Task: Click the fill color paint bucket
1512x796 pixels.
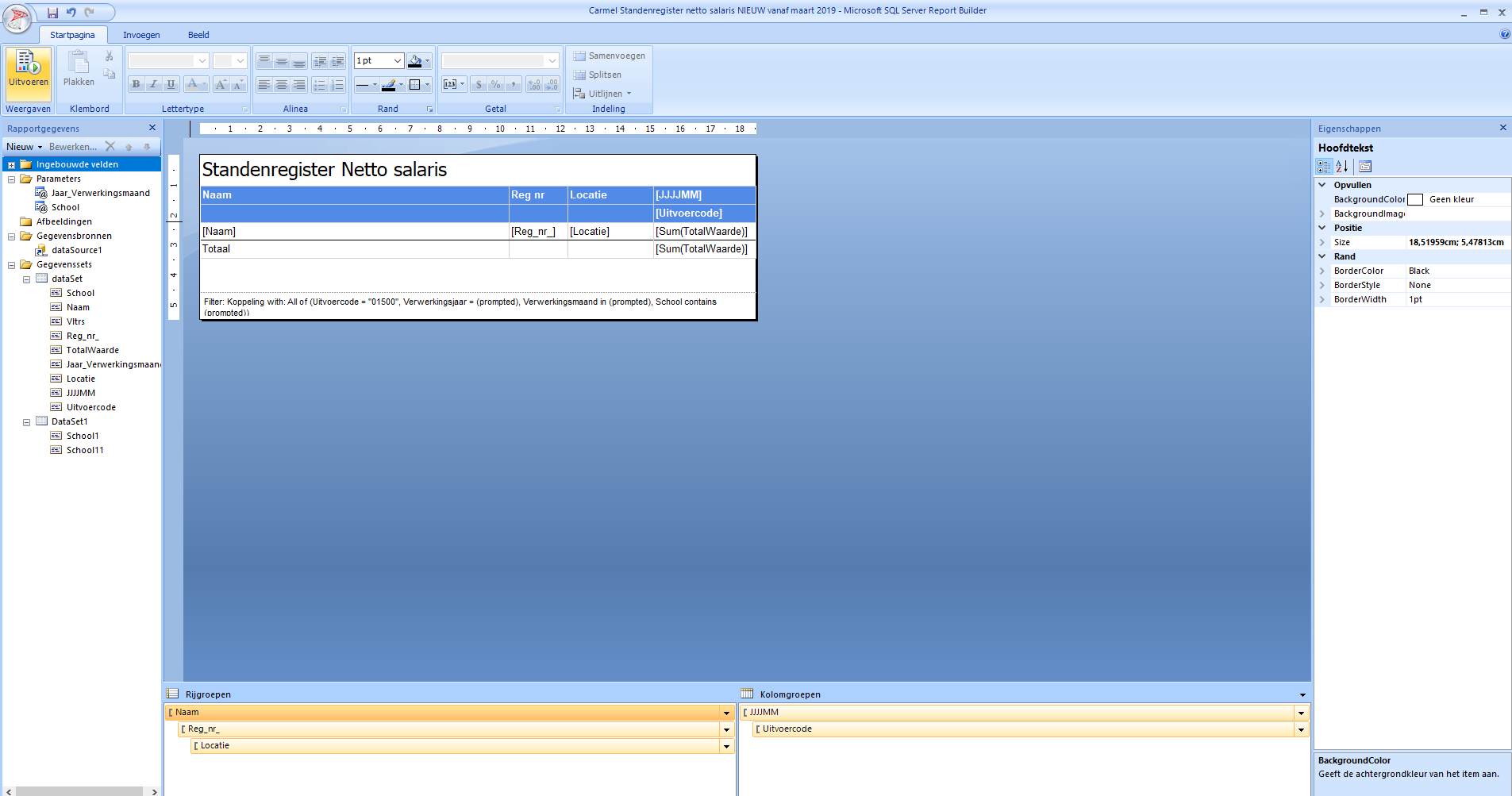Action: pos(414,61)
